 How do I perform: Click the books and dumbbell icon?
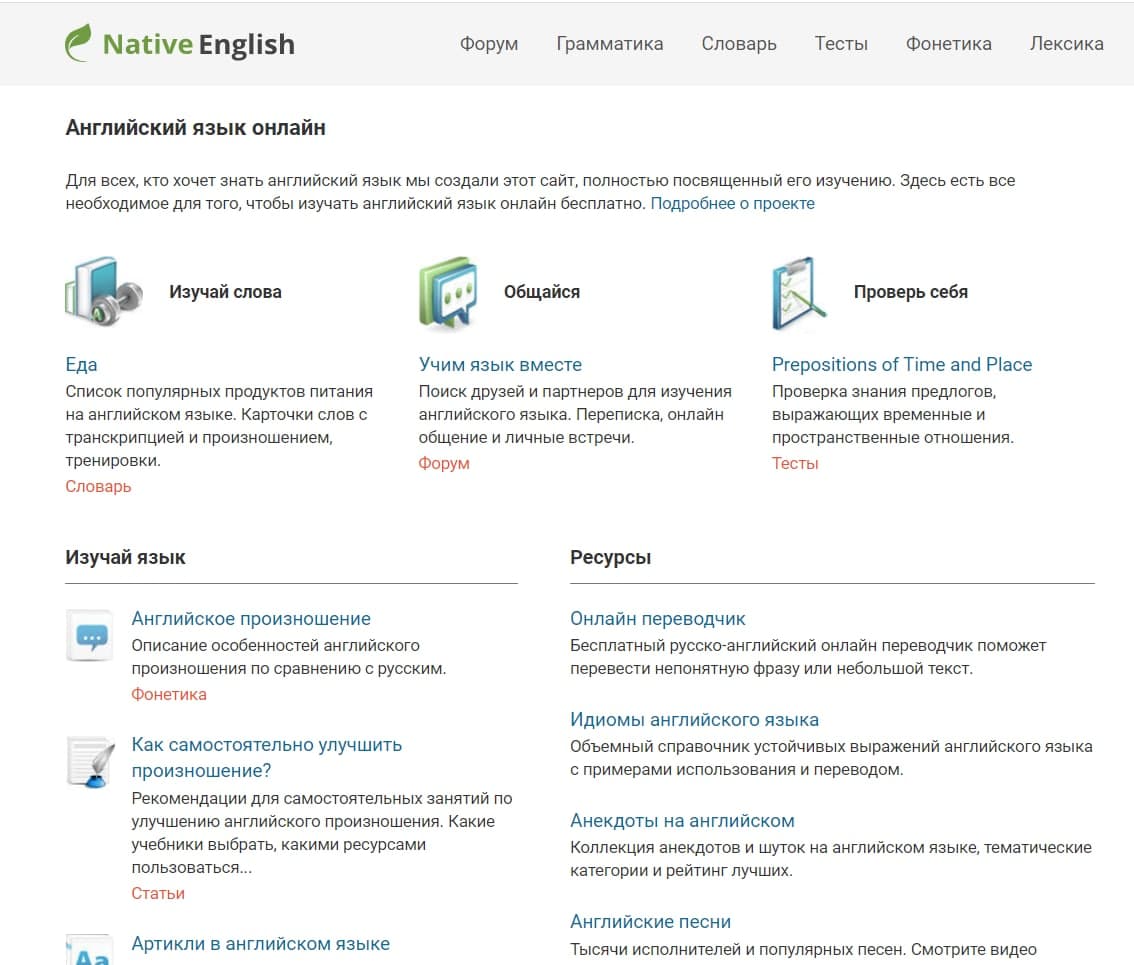coord(103,292)
